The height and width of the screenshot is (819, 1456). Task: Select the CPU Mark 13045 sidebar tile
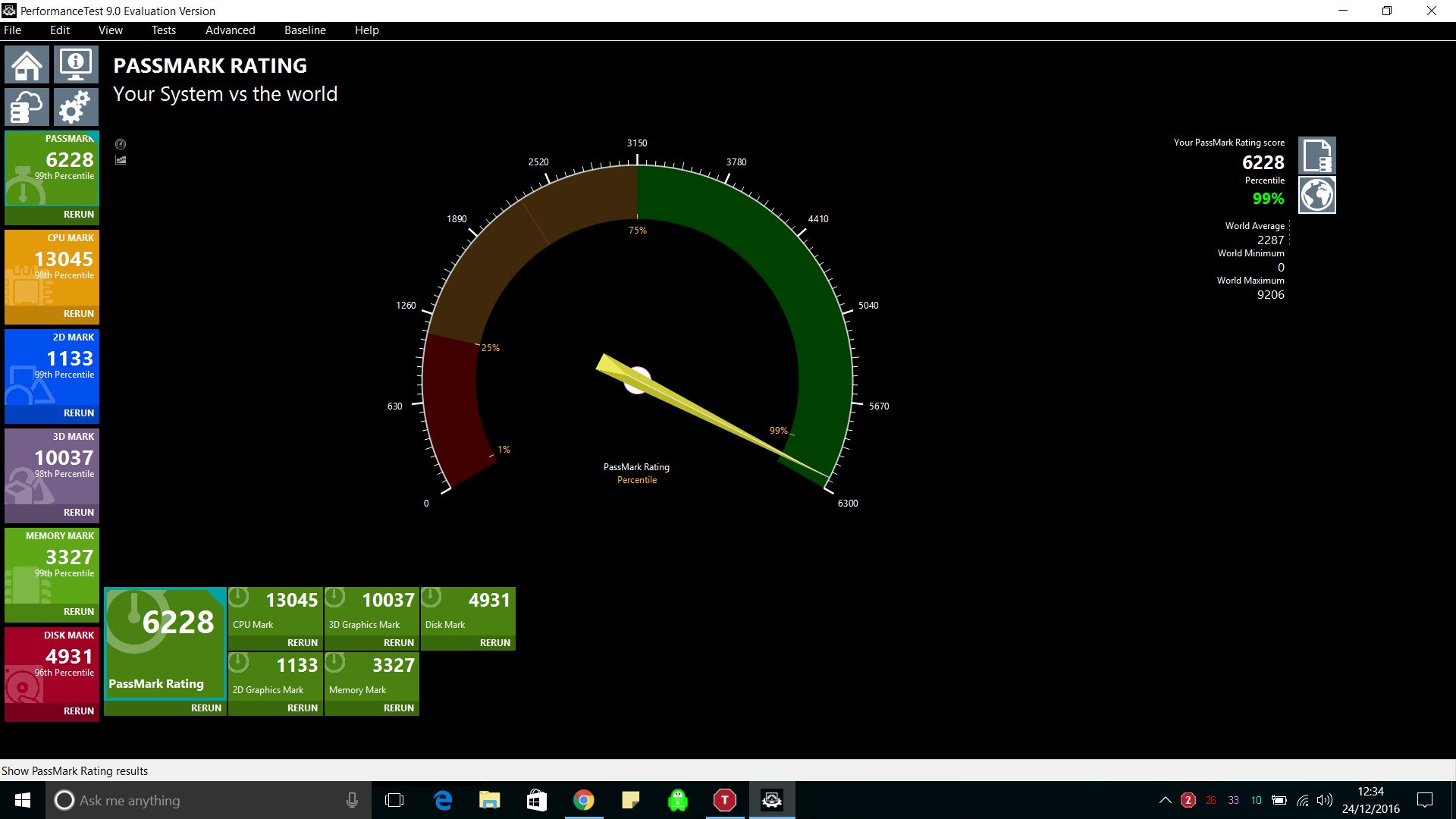coord(52,268)
